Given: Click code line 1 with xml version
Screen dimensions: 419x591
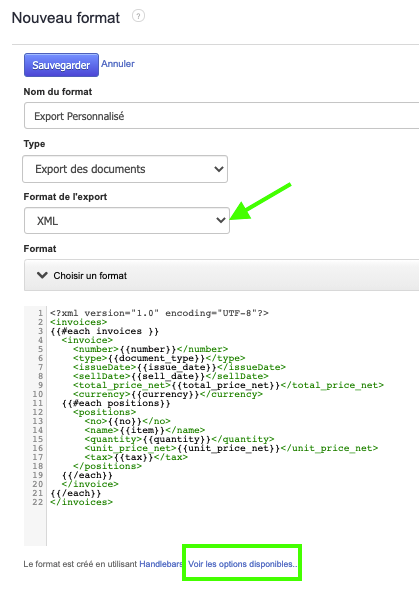Looking at the screenshot, I should [x=159, y=313].
